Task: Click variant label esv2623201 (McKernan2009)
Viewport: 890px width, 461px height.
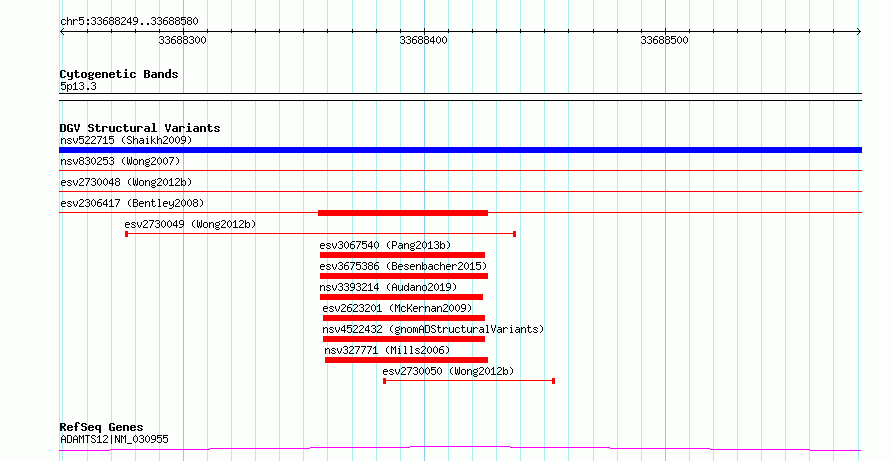Action: click(x=397, y=308)
